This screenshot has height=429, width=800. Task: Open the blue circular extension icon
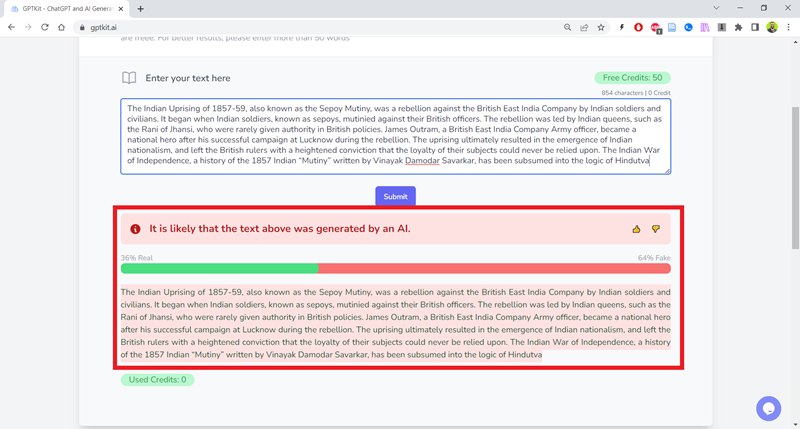pyautogui.click(x=688, y=28)
